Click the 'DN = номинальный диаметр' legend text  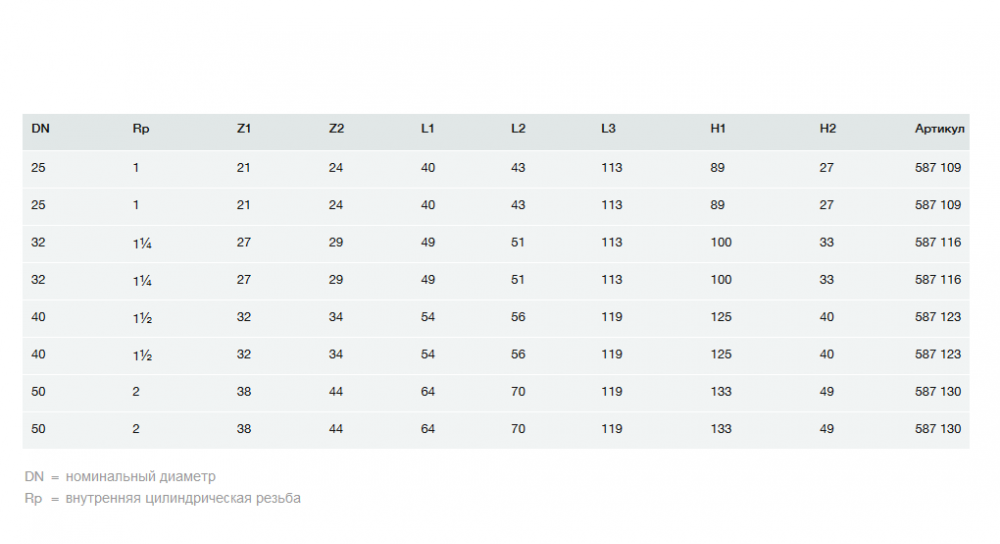coord(120,477)
